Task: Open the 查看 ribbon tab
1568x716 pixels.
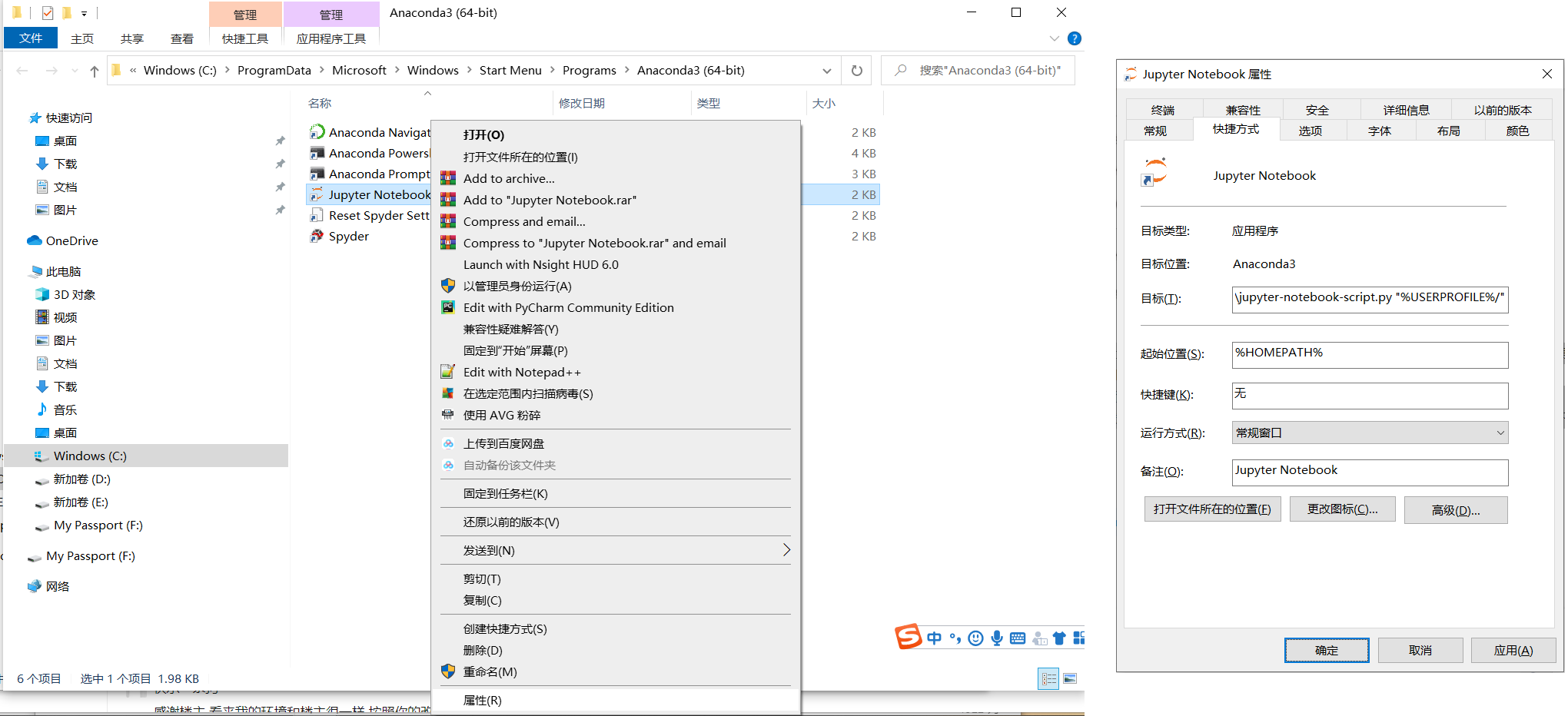Action: click(x=181, y=38)
